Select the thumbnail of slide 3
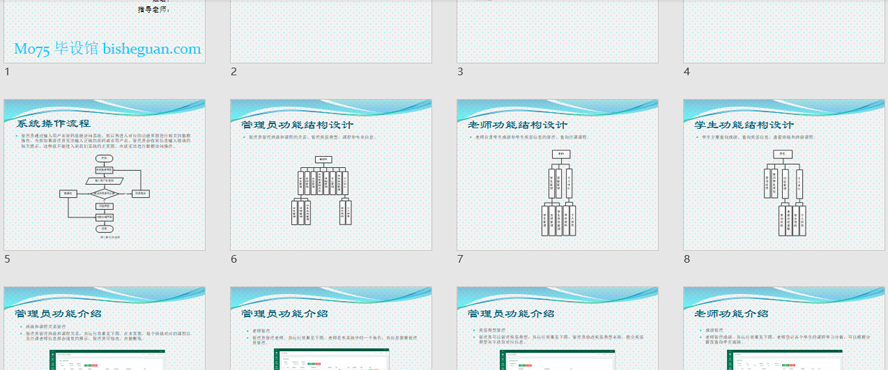Screen dimensions: 888x370 click(558, 31)
